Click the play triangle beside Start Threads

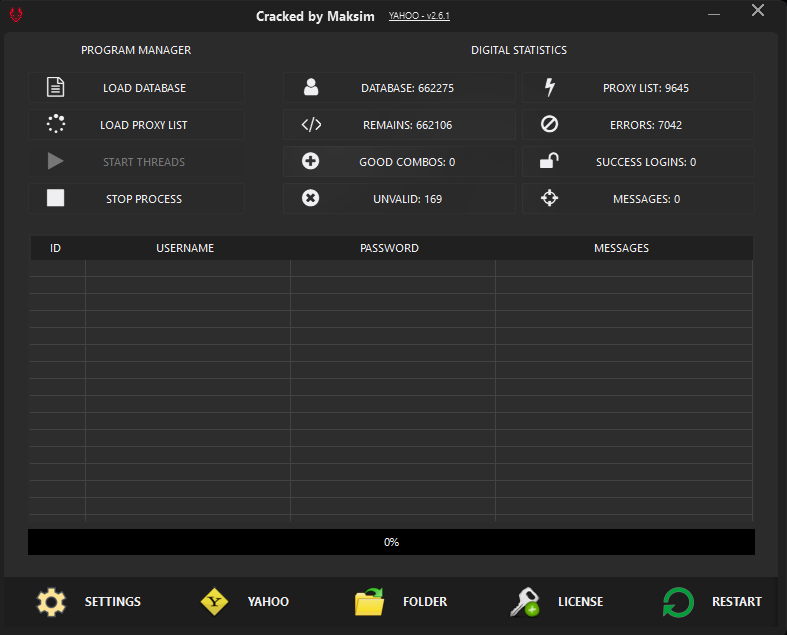(55, 161)
